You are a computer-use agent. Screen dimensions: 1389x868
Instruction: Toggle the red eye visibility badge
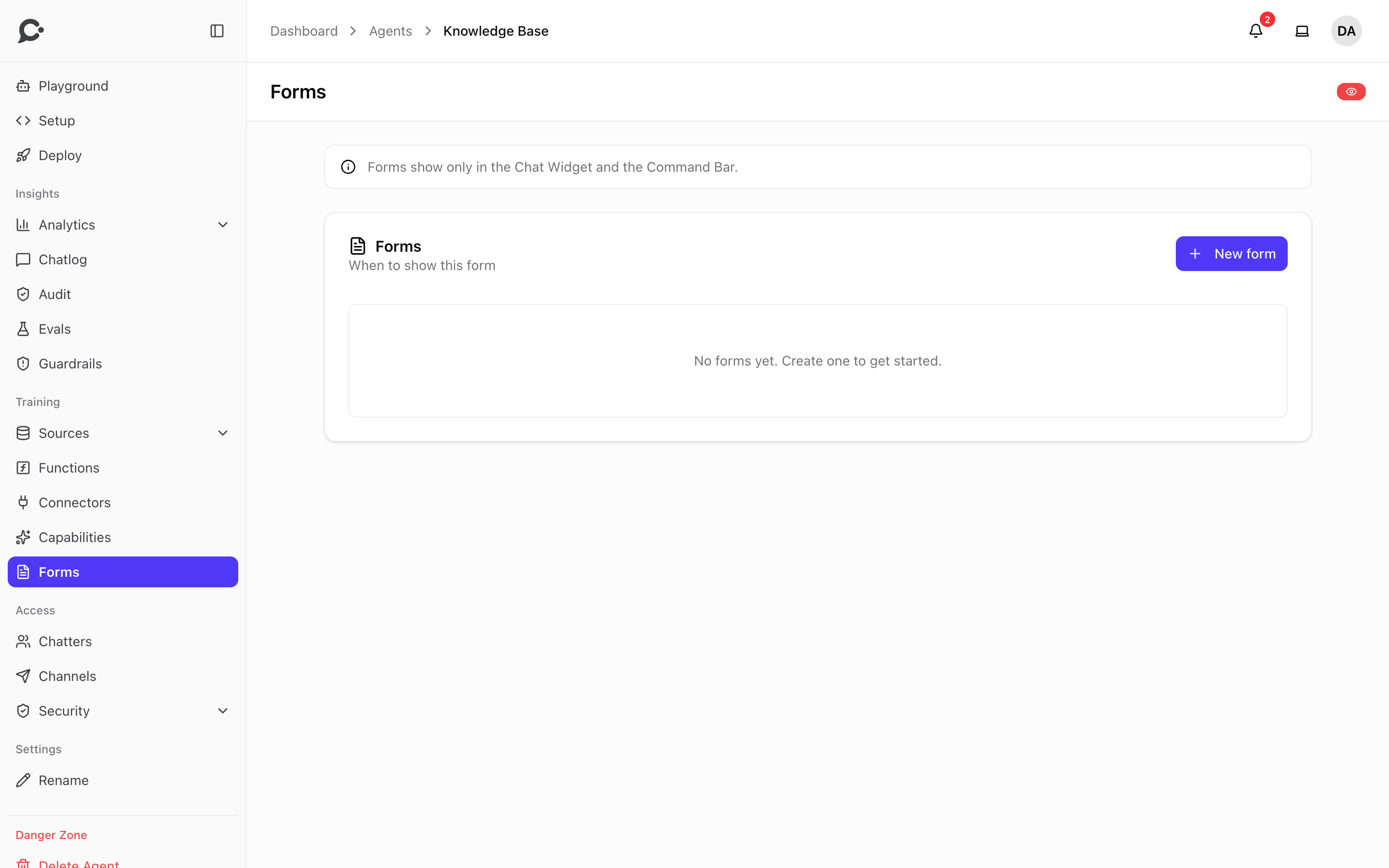coord(1351,92)
